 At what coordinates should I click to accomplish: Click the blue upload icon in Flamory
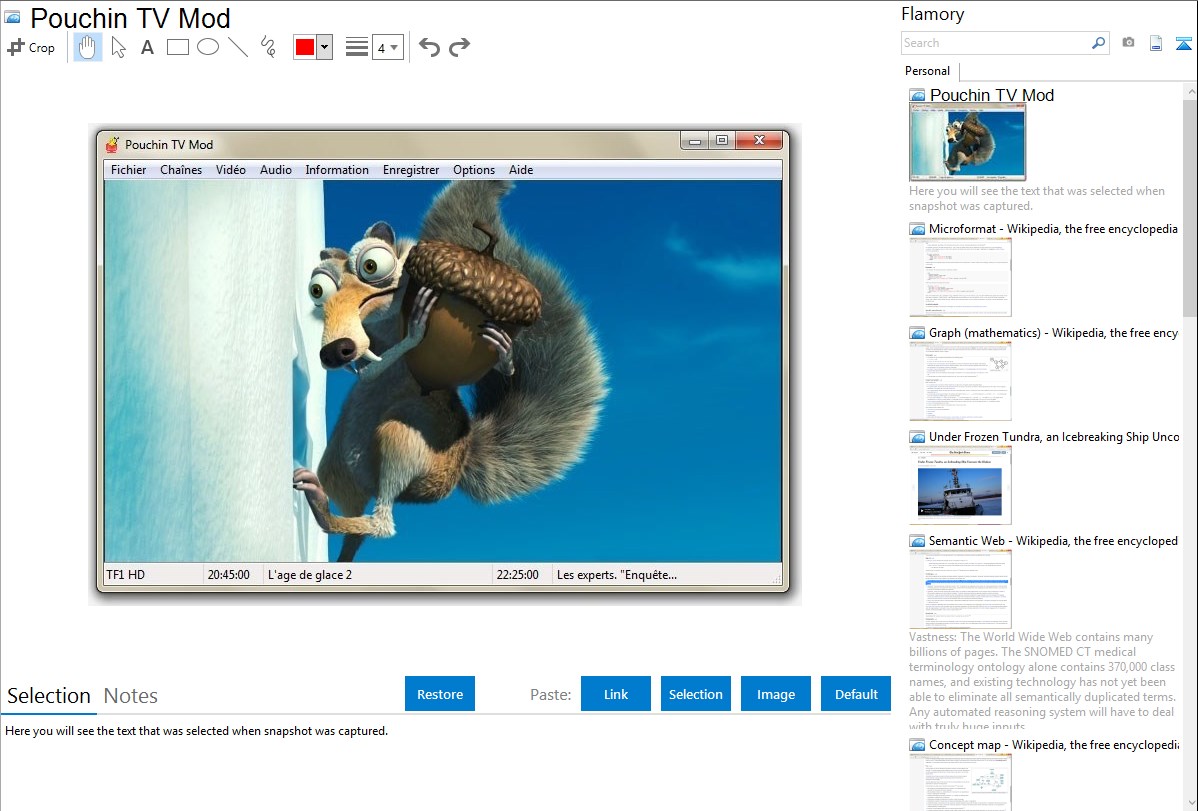point(1183,44)
